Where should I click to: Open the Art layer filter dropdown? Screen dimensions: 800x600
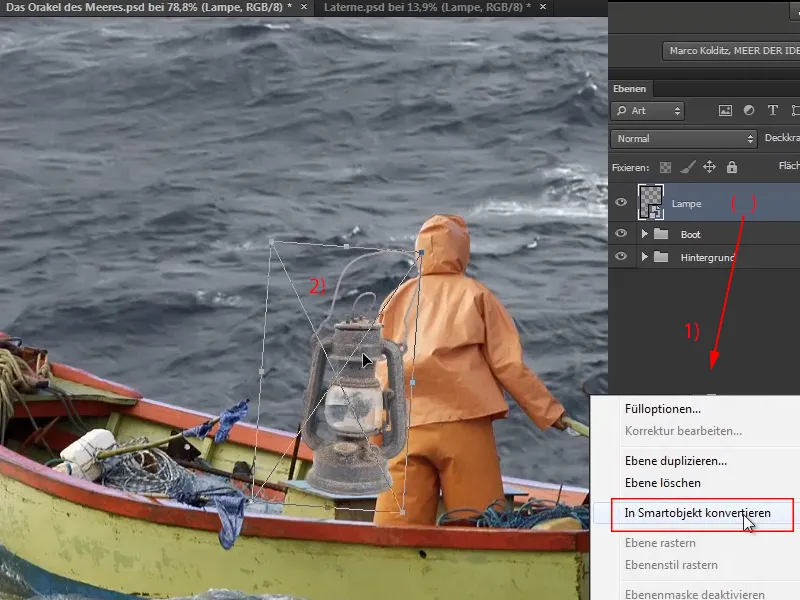(x=648, y=111)
